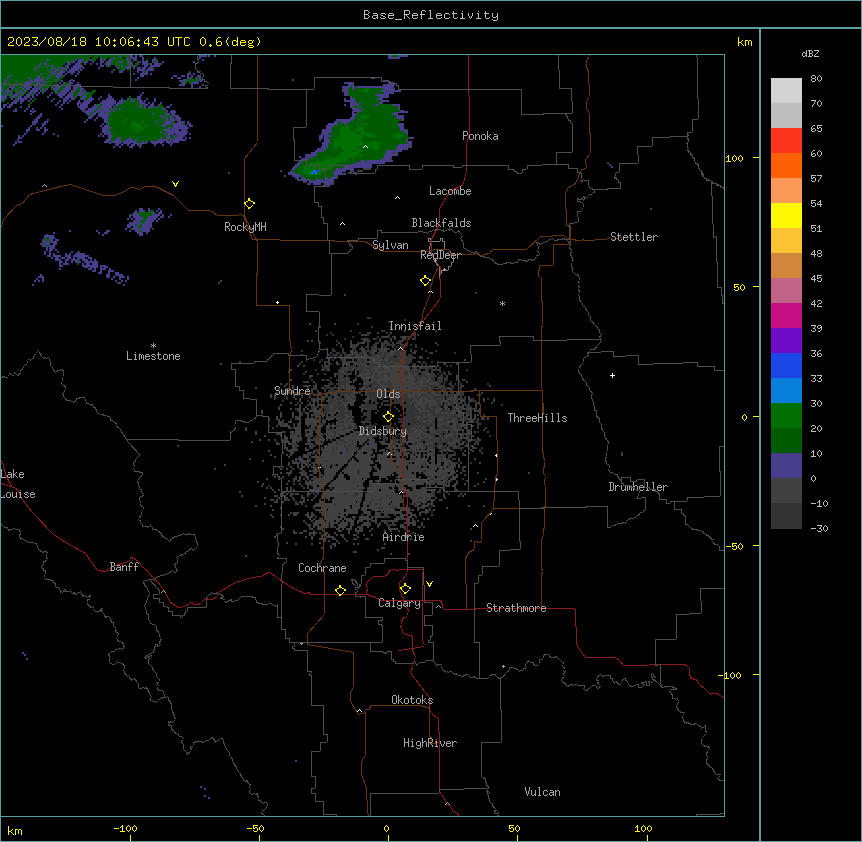This screenshot has width=862, height=842.
Task: Click the asterisk marker east of Innisfail
Action: click(x=502, y=303)
